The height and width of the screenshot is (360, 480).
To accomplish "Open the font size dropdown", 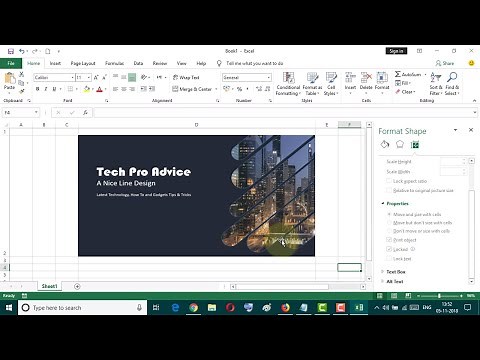I will click(89, 77).
